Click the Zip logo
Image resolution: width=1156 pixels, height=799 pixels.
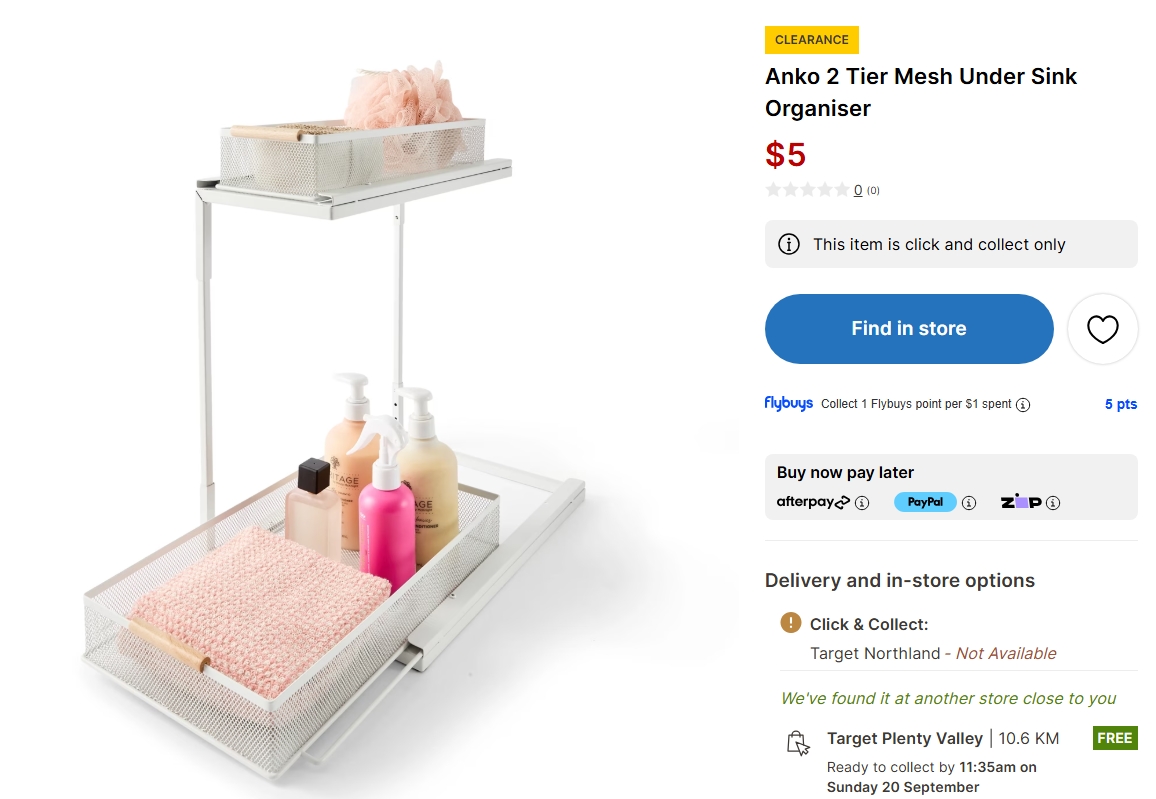tap(1021, 502)
